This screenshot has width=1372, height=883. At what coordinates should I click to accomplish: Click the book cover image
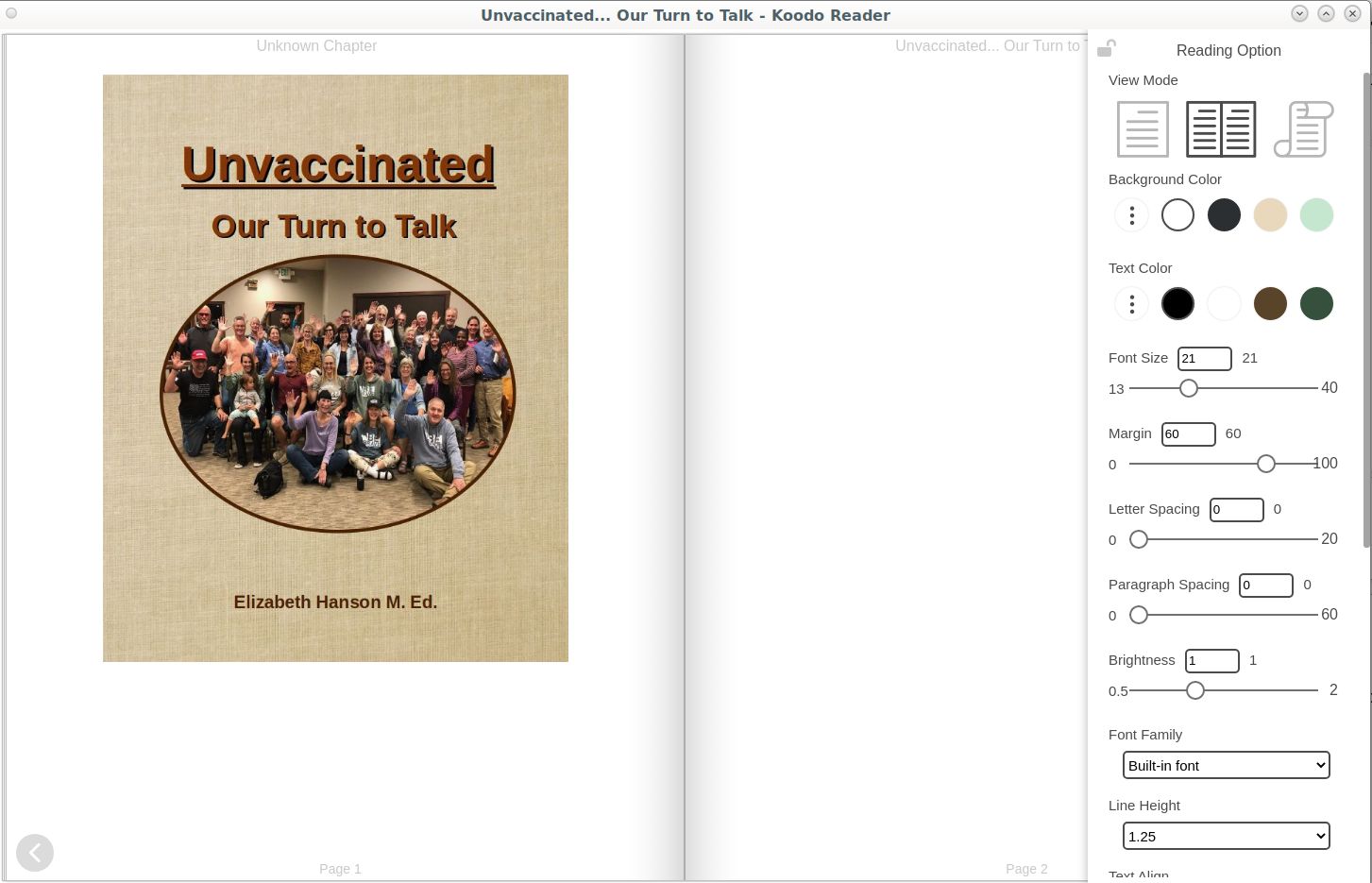coord(335,368)
